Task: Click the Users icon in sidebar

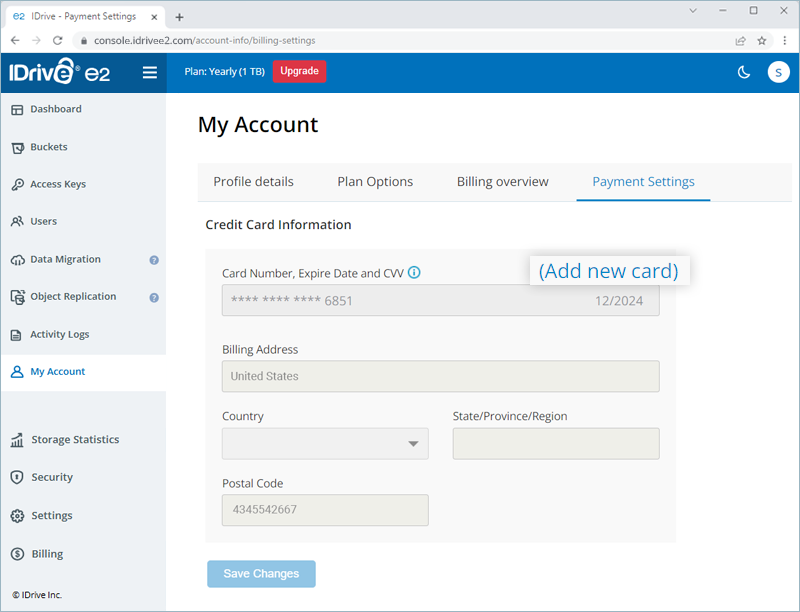Action: (x=17, y=222)
